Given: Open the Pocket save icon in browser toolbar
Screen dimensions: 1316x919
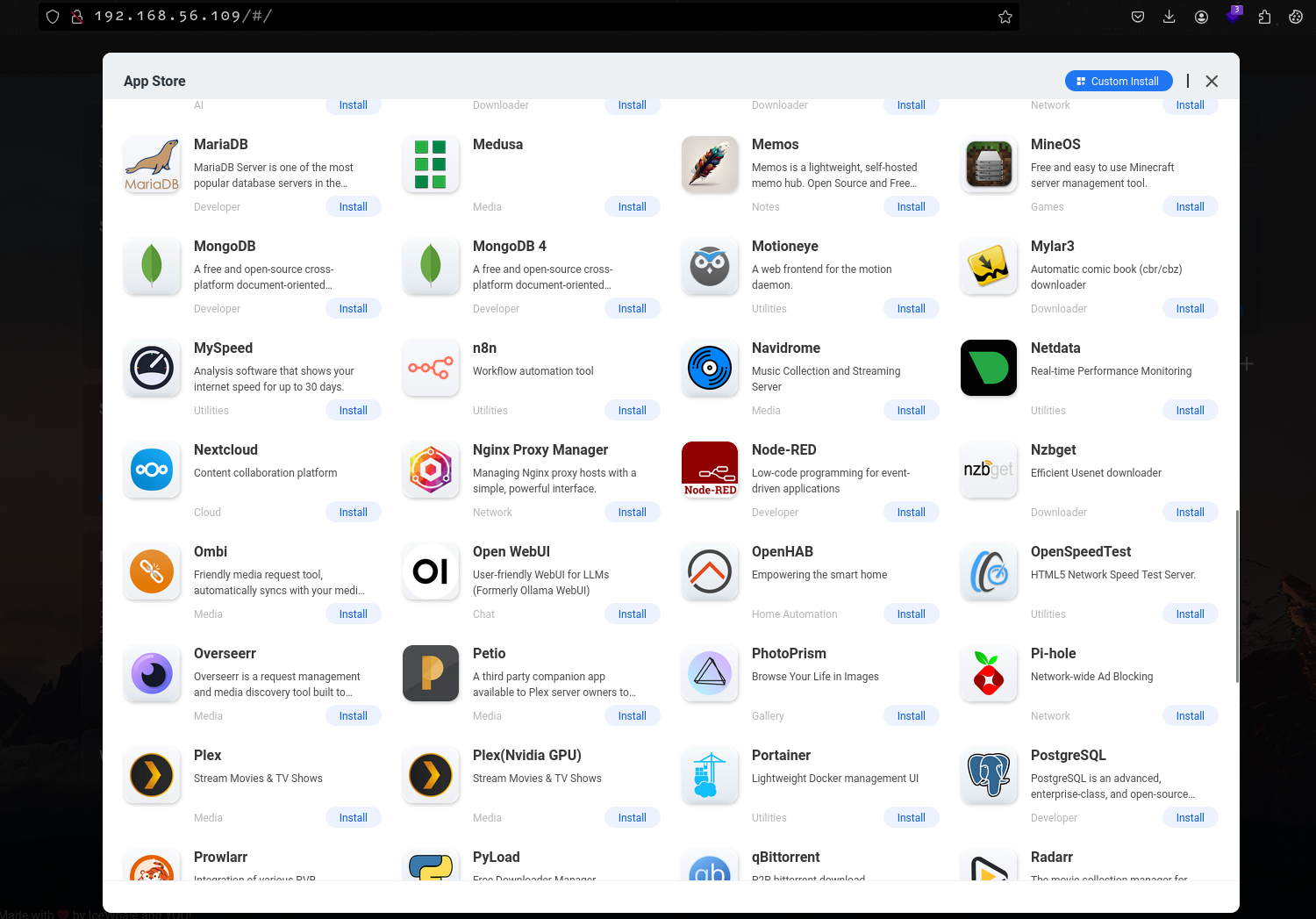Looking at the screenshot, I should [x=1138, y=17].
